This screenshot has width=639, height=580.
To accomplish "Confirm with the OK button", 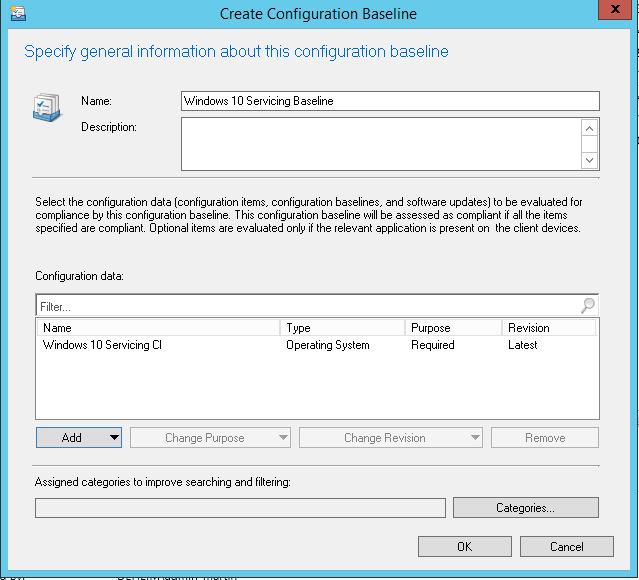I will 465,546.
